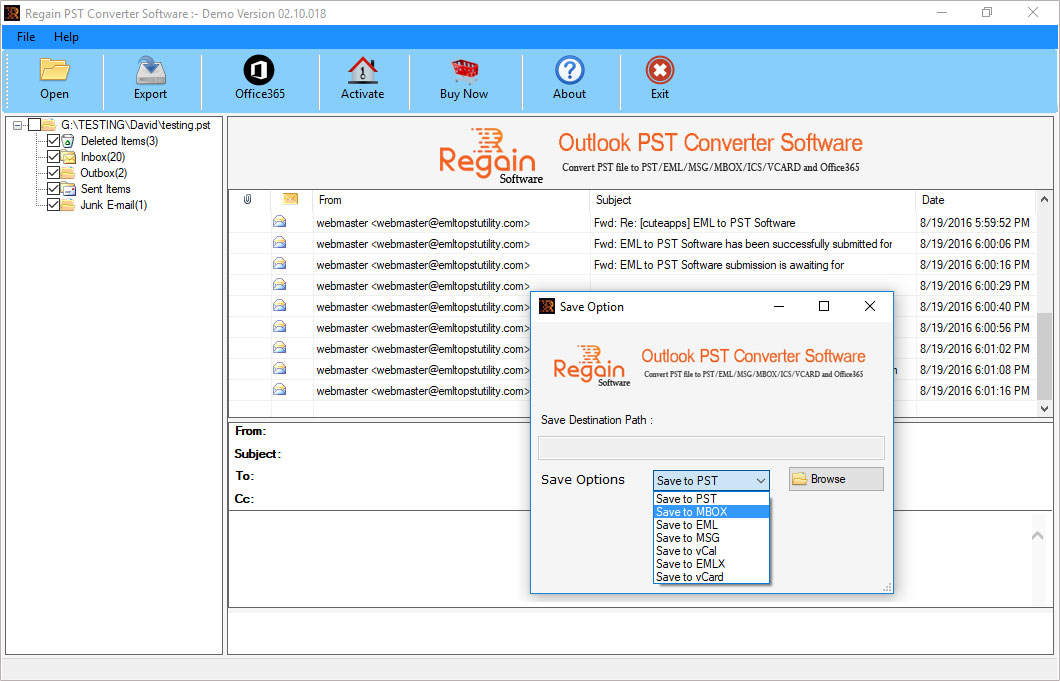Click the Regain app icon in title bar

coord(12,13)
